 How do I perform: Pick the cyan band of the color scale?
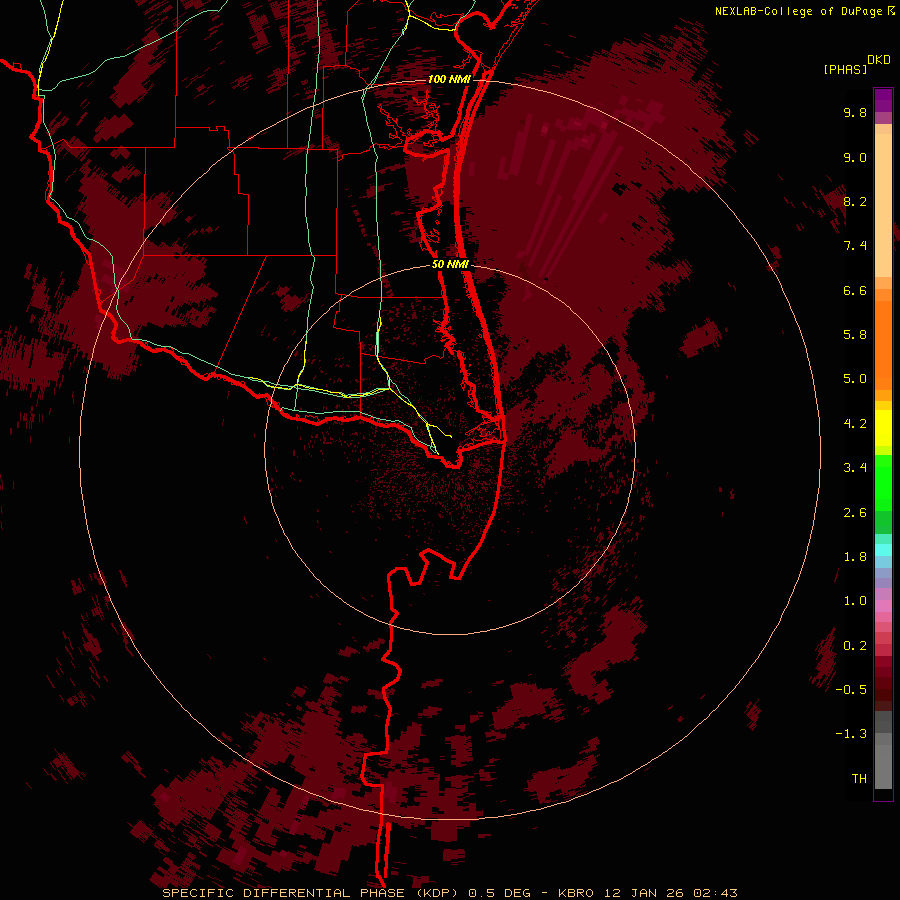[x=883, y=549]
